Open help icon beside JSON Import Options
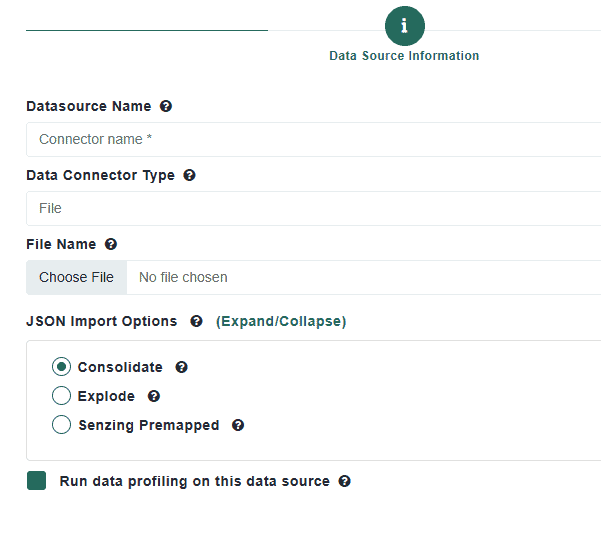The image size is (601, 553). pos(196,321)
